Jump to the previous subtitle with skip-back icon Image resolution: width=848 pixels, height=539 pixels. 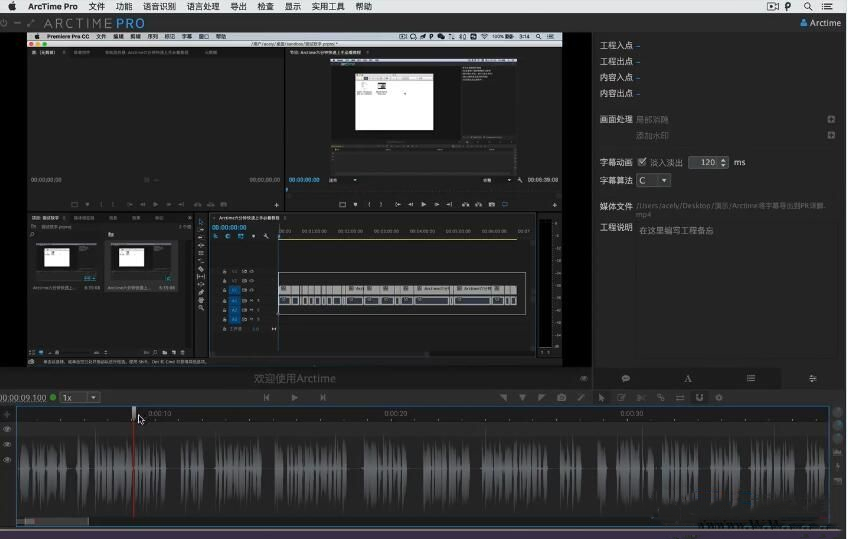pos(266,398)
